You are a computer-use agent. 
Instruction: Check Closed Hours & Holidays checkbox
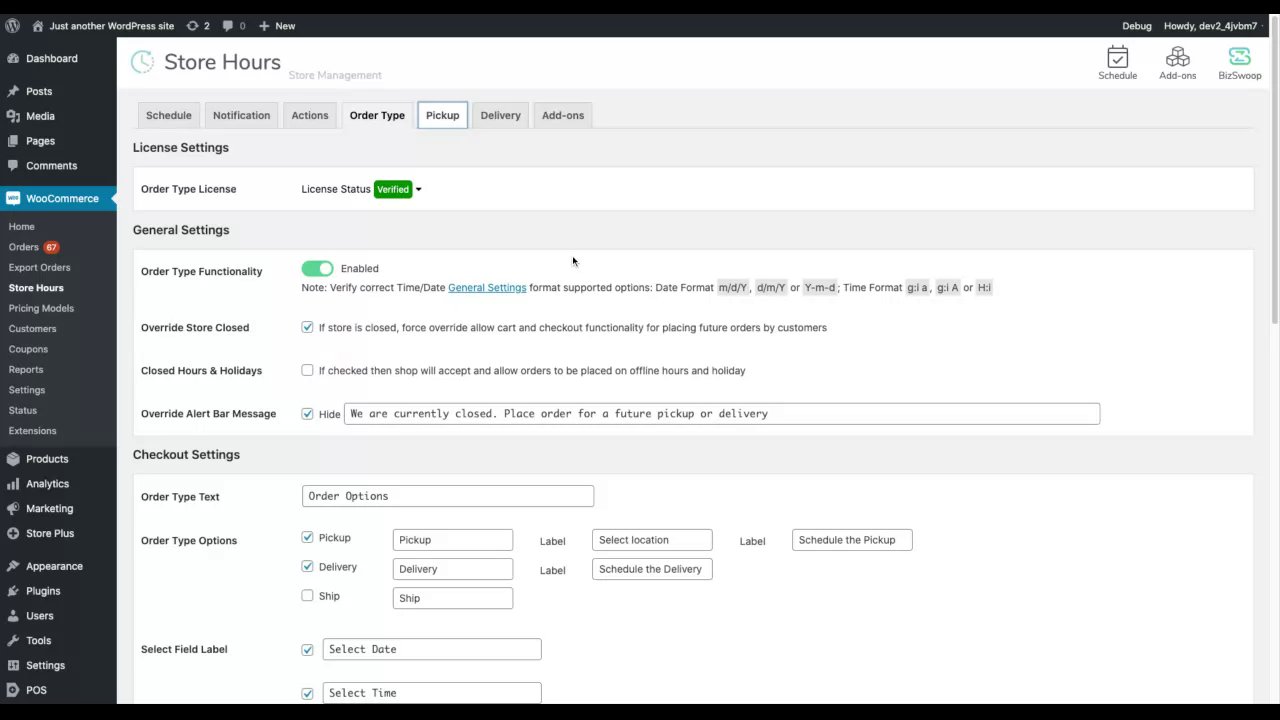(x=307, y=370)
